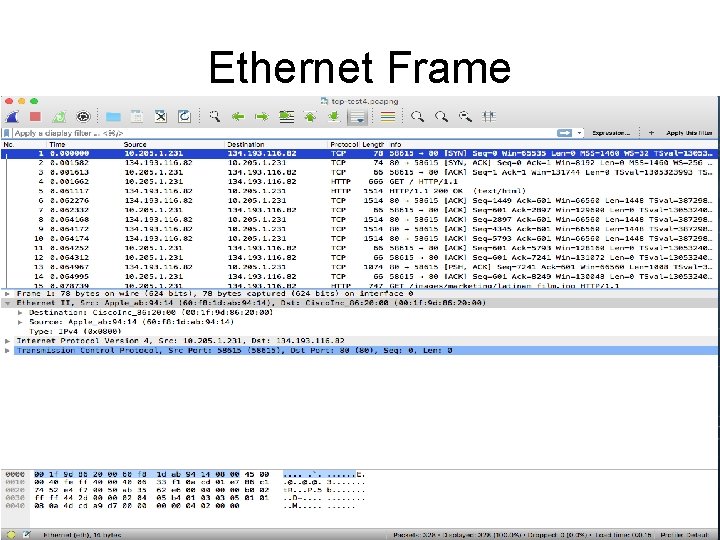Go to a specified packet
The image size is (720, 540).
click(287, 117)
